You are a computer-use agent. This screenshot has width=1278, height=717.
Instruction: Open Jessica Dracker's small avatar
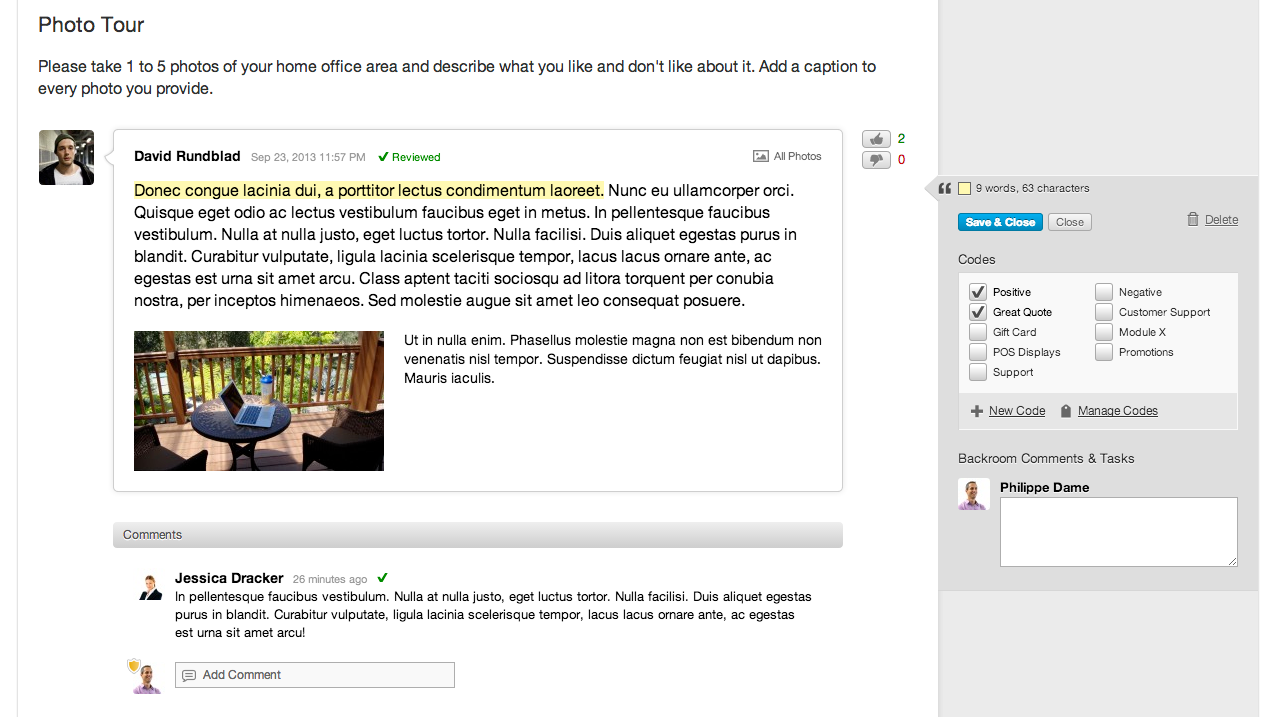[150, 587]
